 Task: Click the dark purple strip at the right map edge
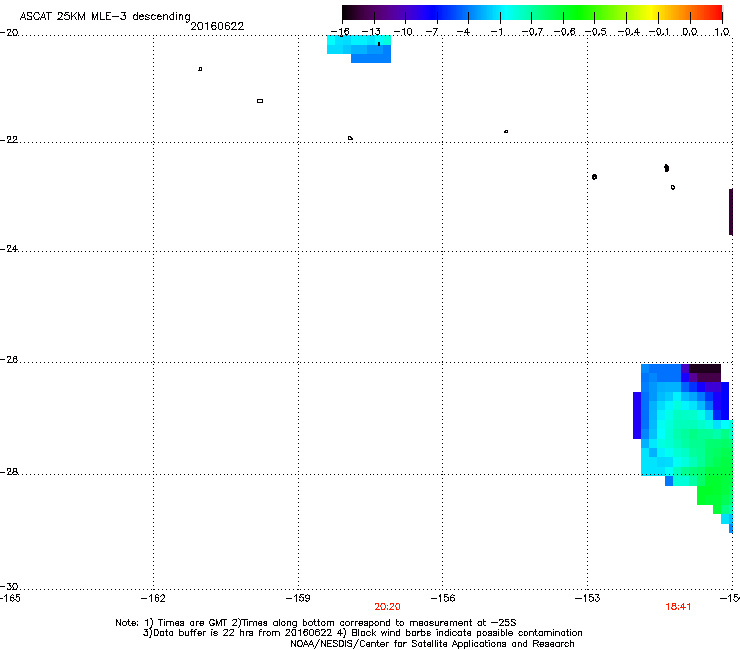pyautogui.click(x=731, y=211)
